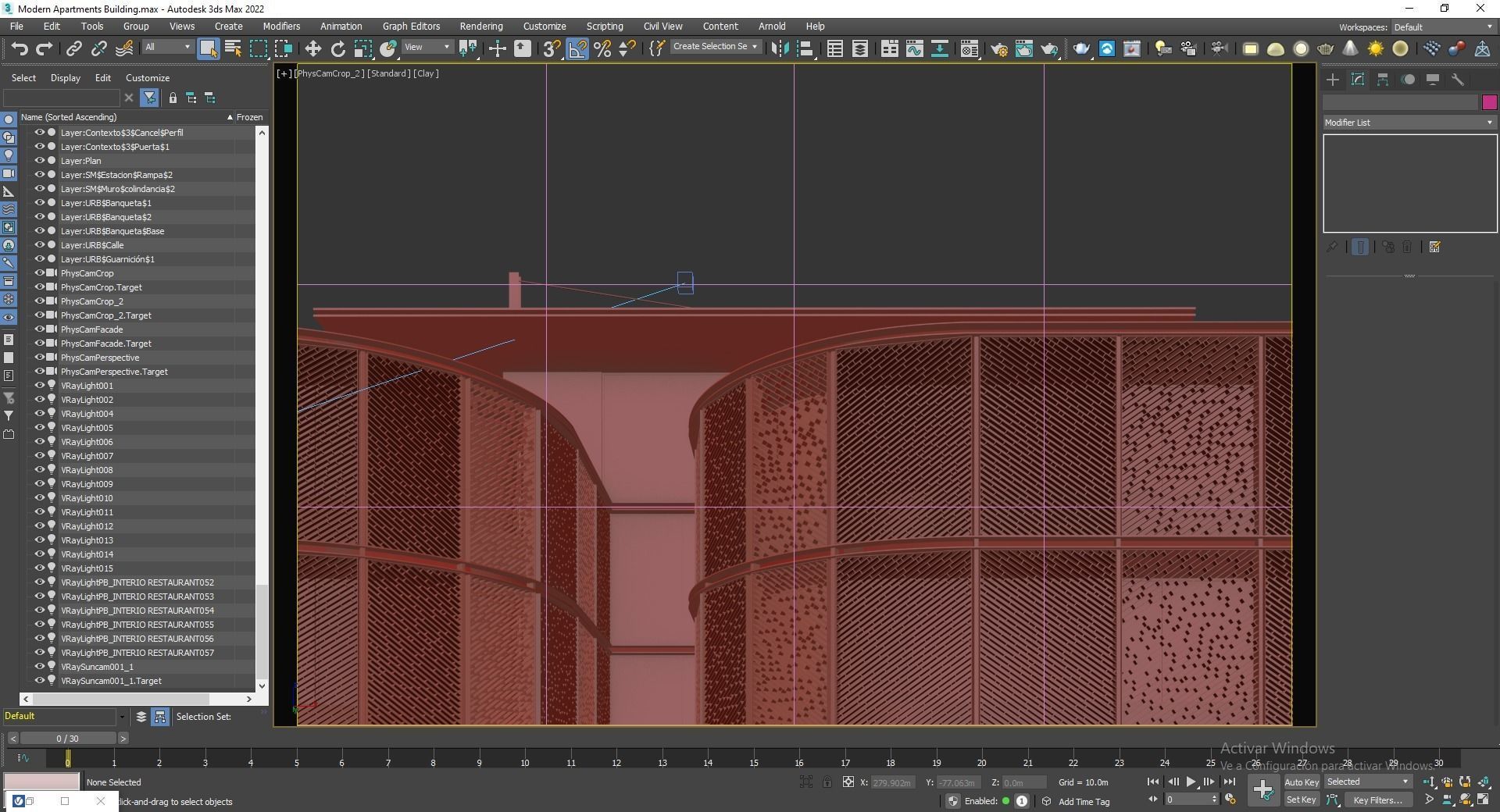Click the Undo arrow in main toolbar
Viewport: 1500px width, 812px height.
pos(19,48)
